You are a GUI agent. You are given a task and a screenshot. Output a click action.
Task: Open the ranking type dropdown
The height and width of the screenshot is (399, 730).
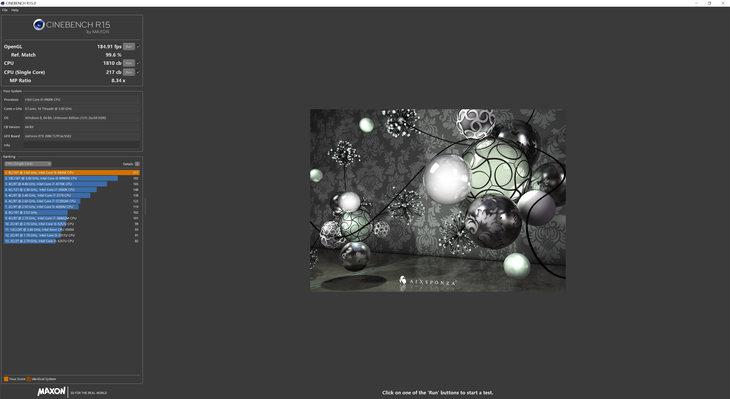pos(27,164)
